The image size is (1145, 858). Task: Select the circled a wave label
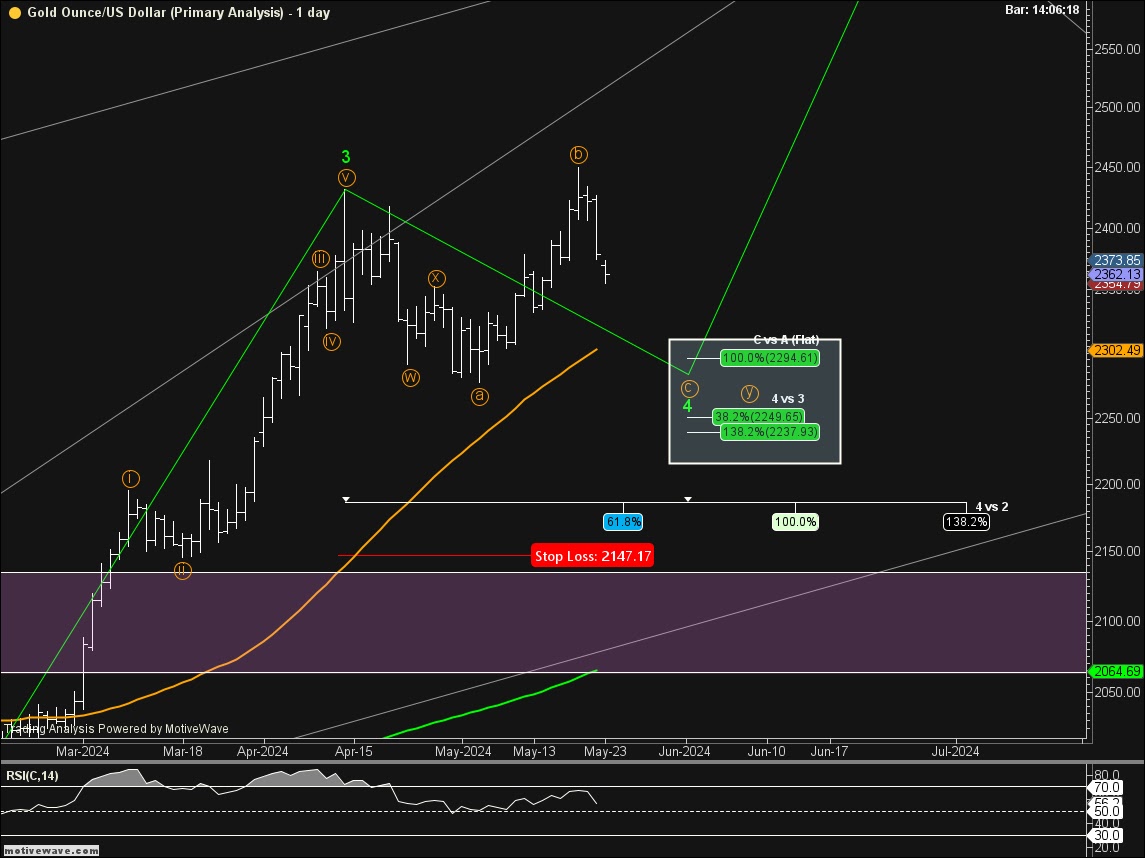(479, 397)
